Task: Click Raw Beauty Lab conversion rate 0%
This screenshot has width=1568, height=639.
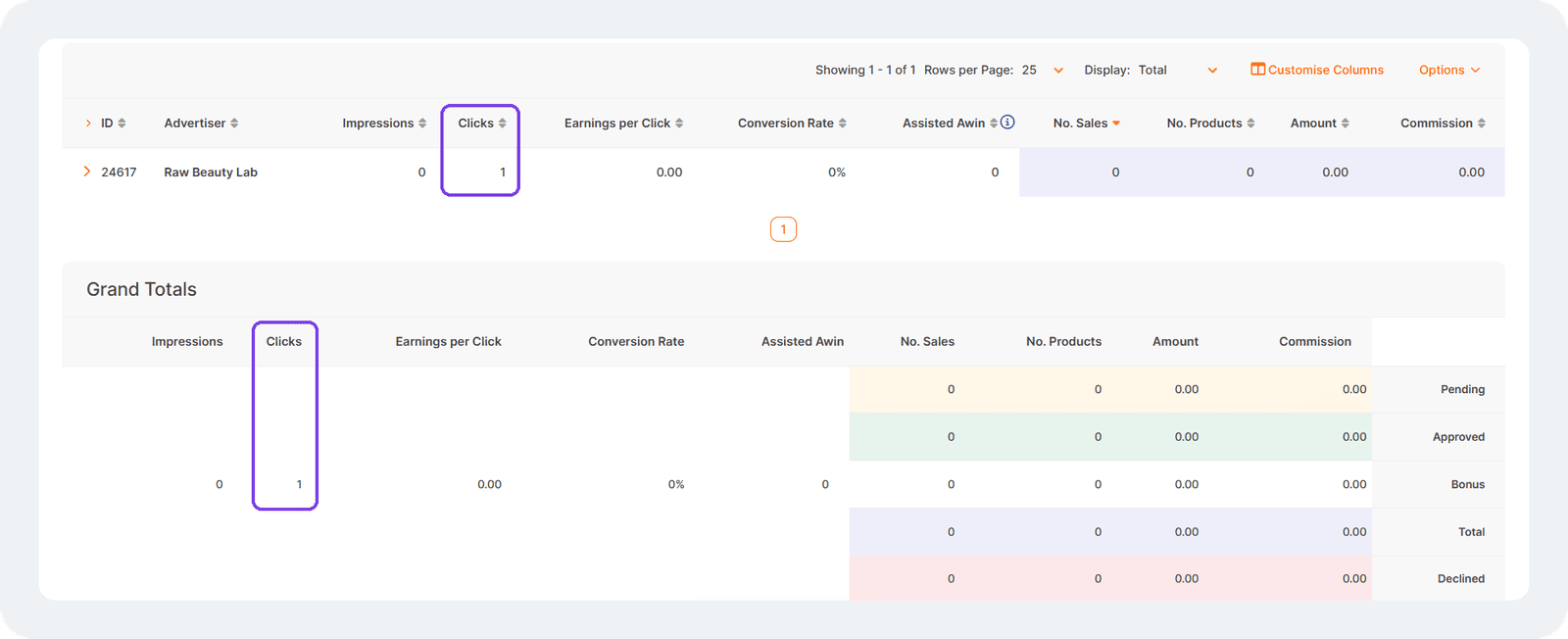Action: [837, 172]
